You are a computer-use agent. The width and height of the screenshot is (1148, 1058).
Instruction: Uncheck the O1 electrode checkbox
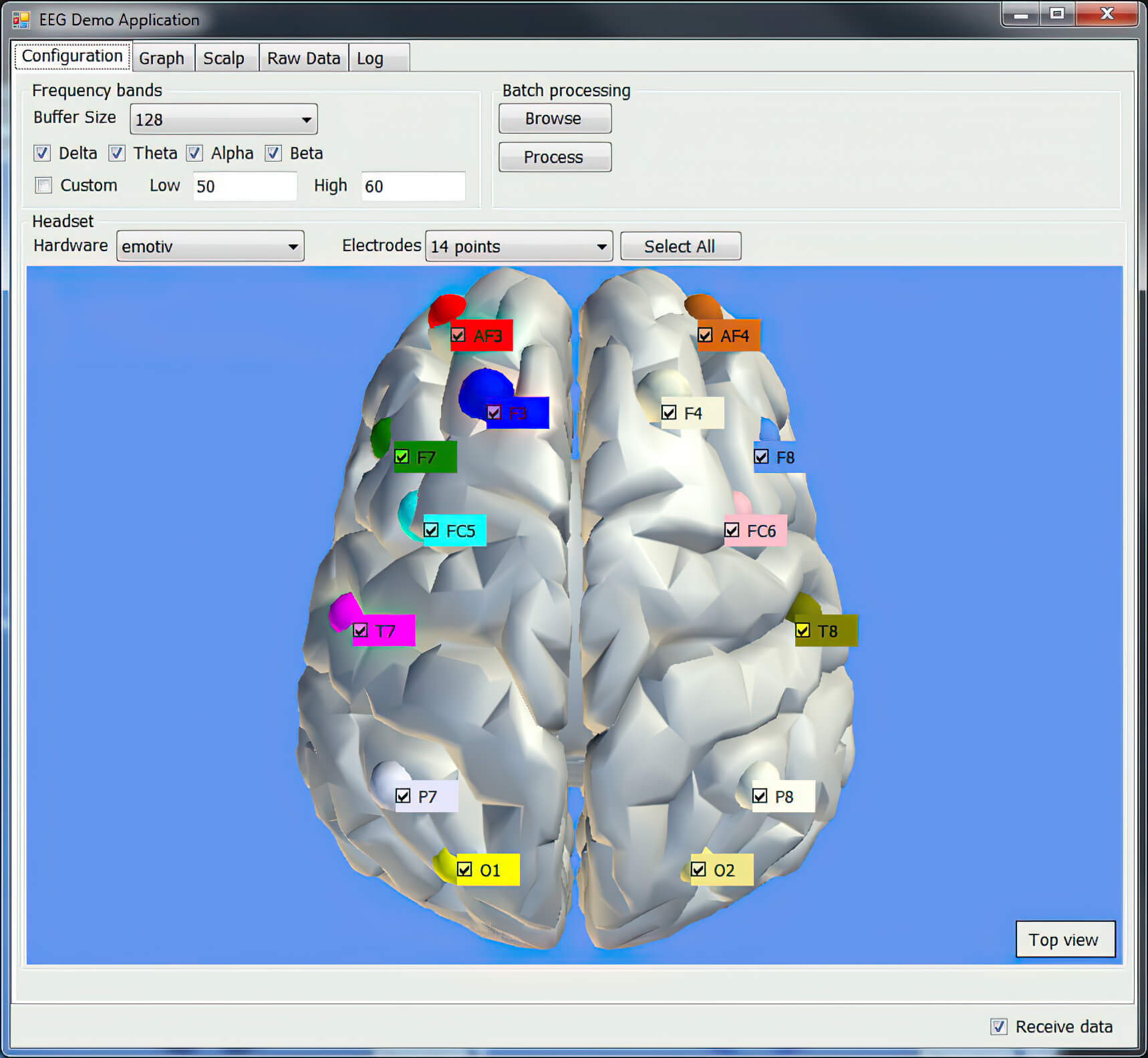[x=464, y=870]
